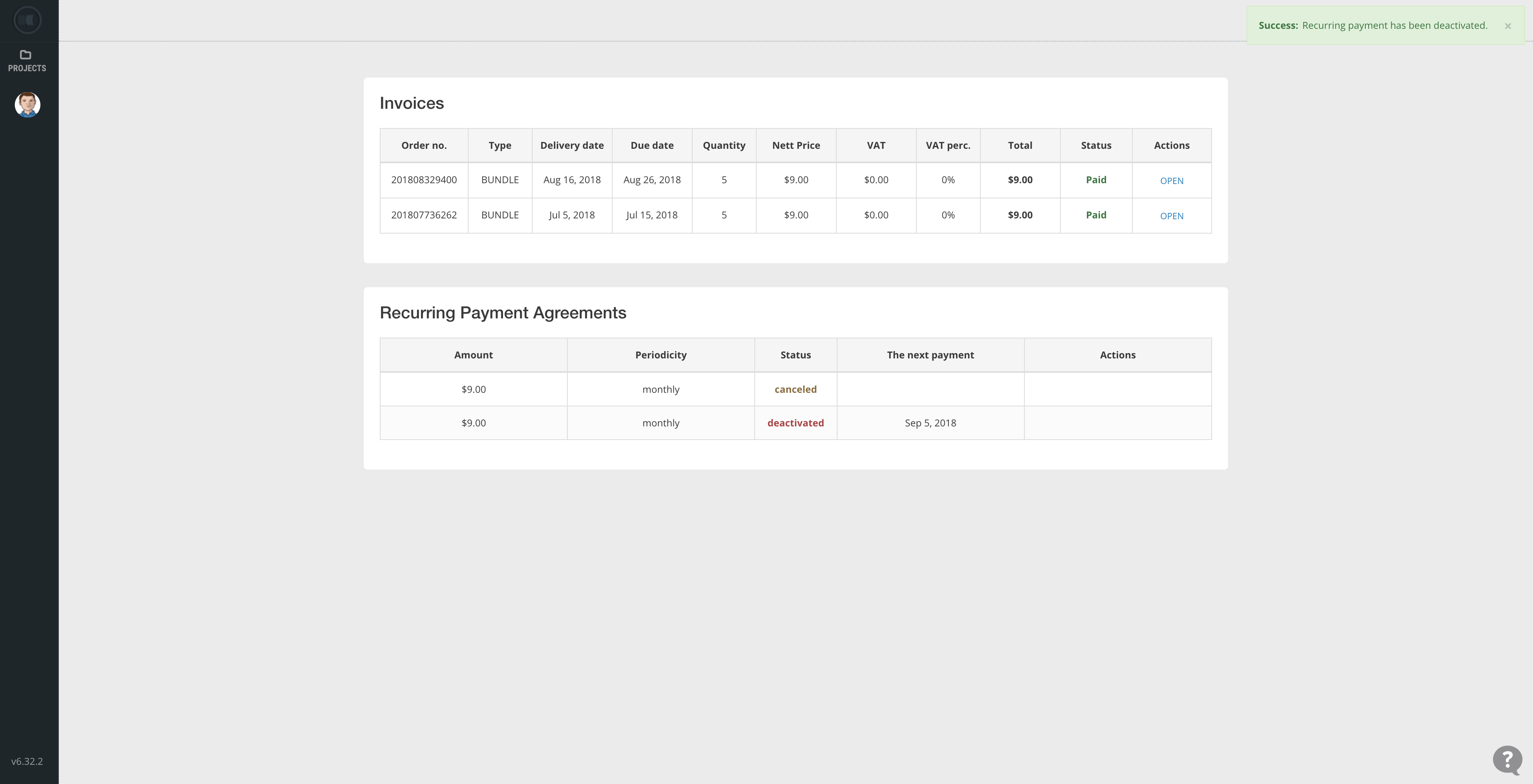
Task: Click due date Aug 26, 2018
Action: (651, 180)
